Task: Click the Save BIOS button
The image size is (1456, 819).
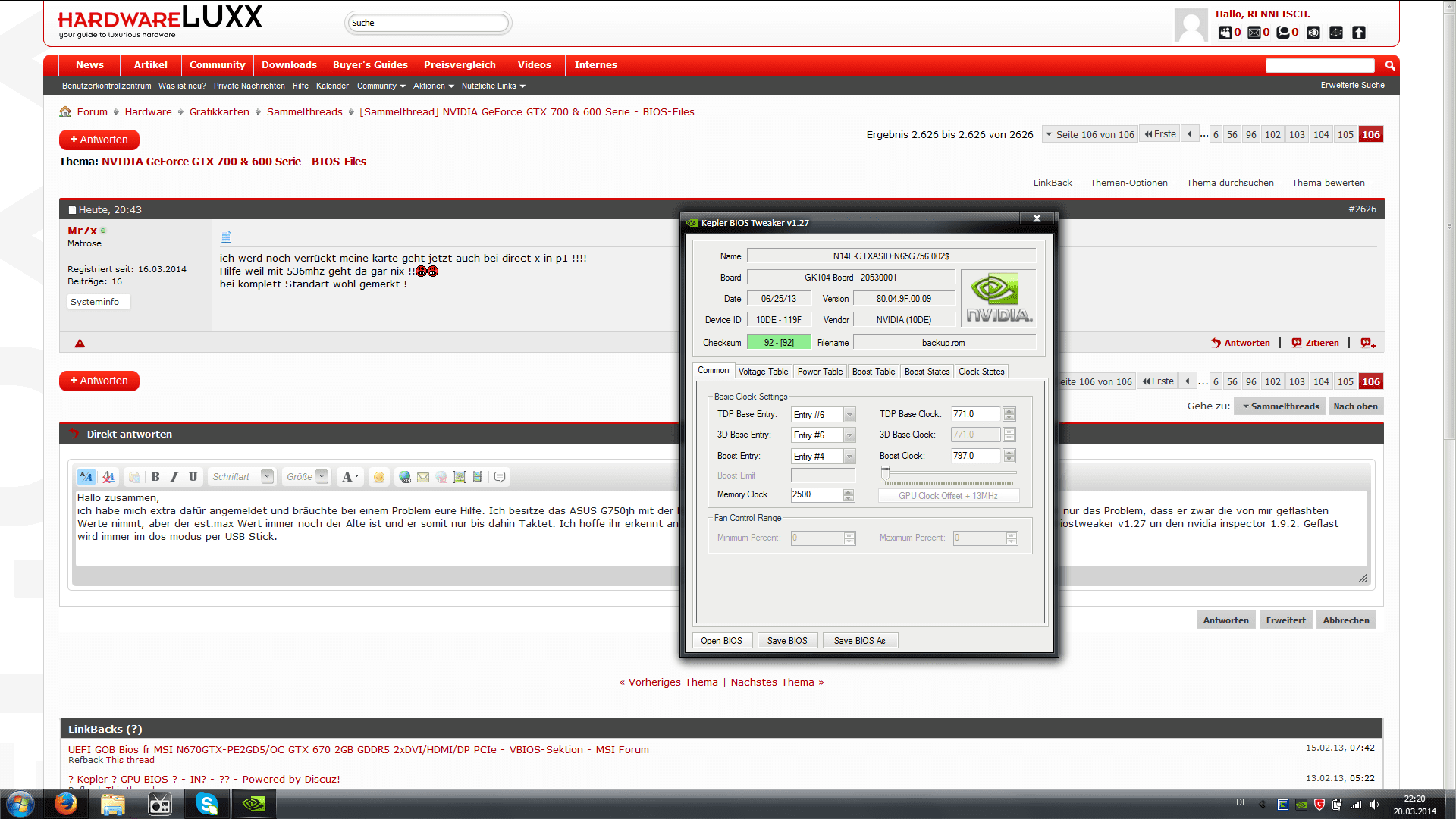Action: [x=787, y=641]
